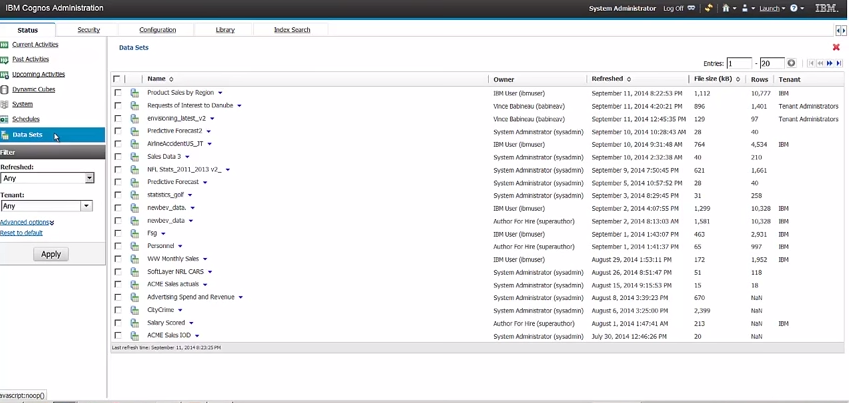Select Data Sets in the sidebar
The image size is (849, 403).
53,135
